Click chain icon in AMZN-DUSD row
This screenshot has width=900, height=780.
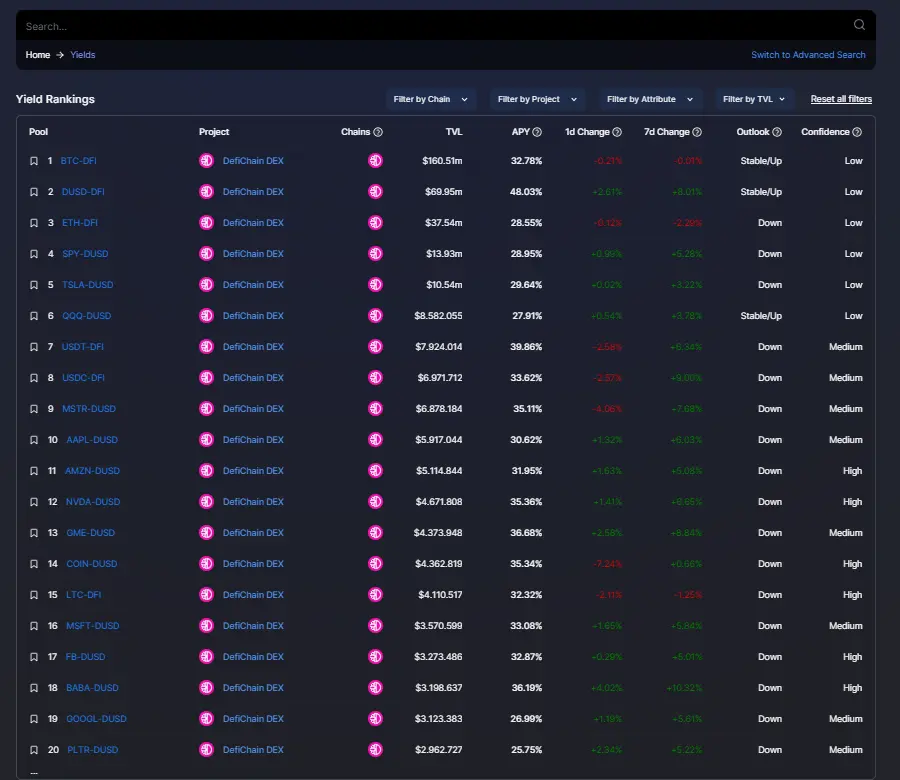point(375,471)
